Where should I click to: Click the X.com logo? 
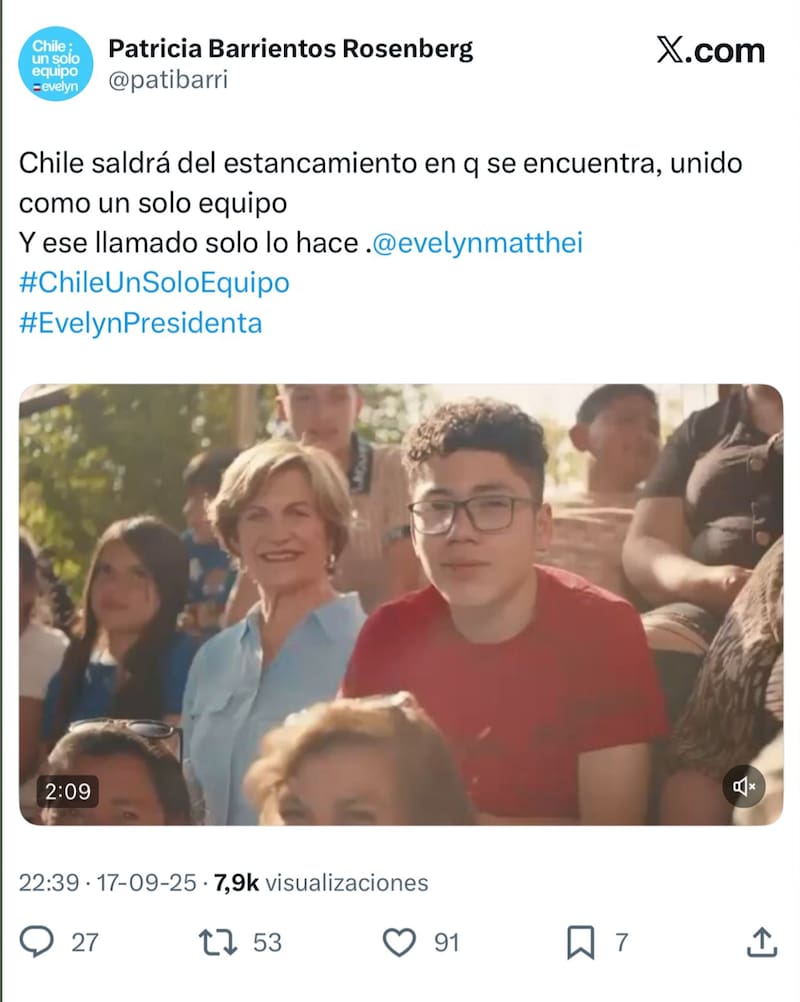[711, 50]
